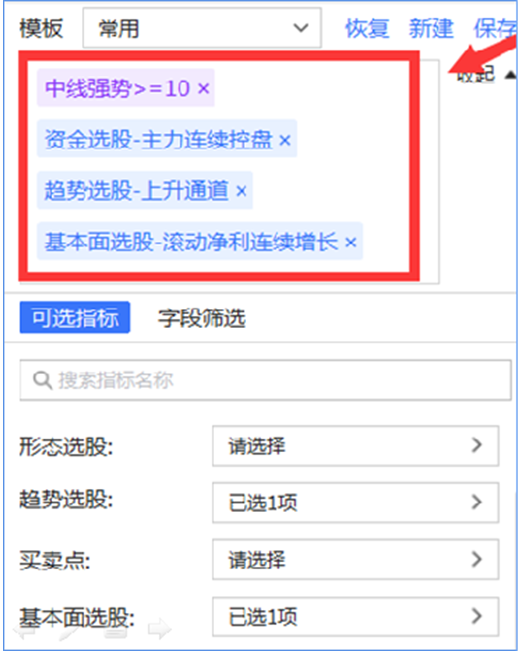The width and height of the screenshot is (519, 653).
Task: Click the 保存 link
Action: coord(496,28)
